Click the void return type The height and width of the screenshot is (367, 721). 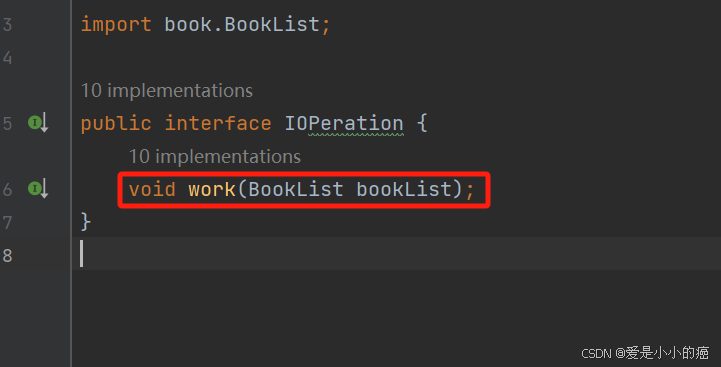152,189
